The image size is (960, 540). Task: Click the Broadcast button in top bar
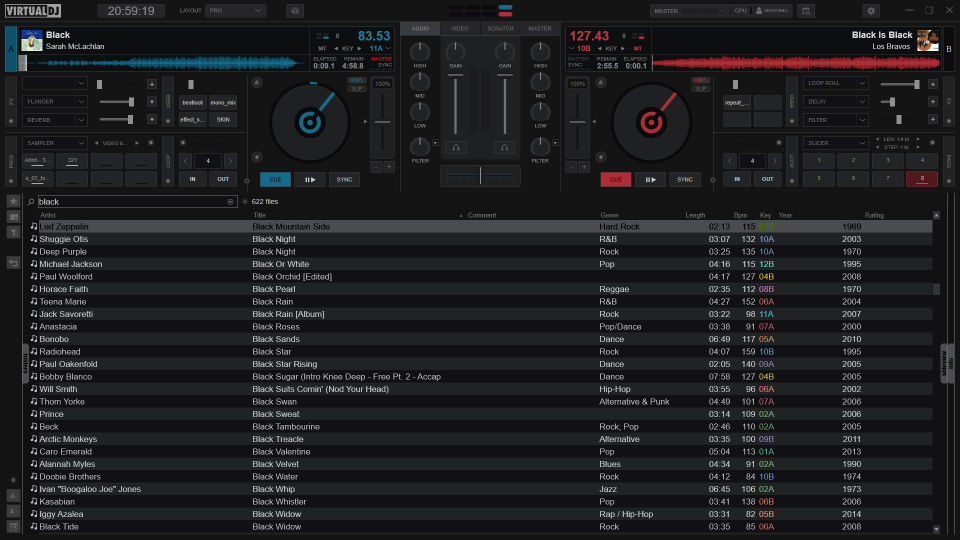pyautogui.click(x=771, y=11)
